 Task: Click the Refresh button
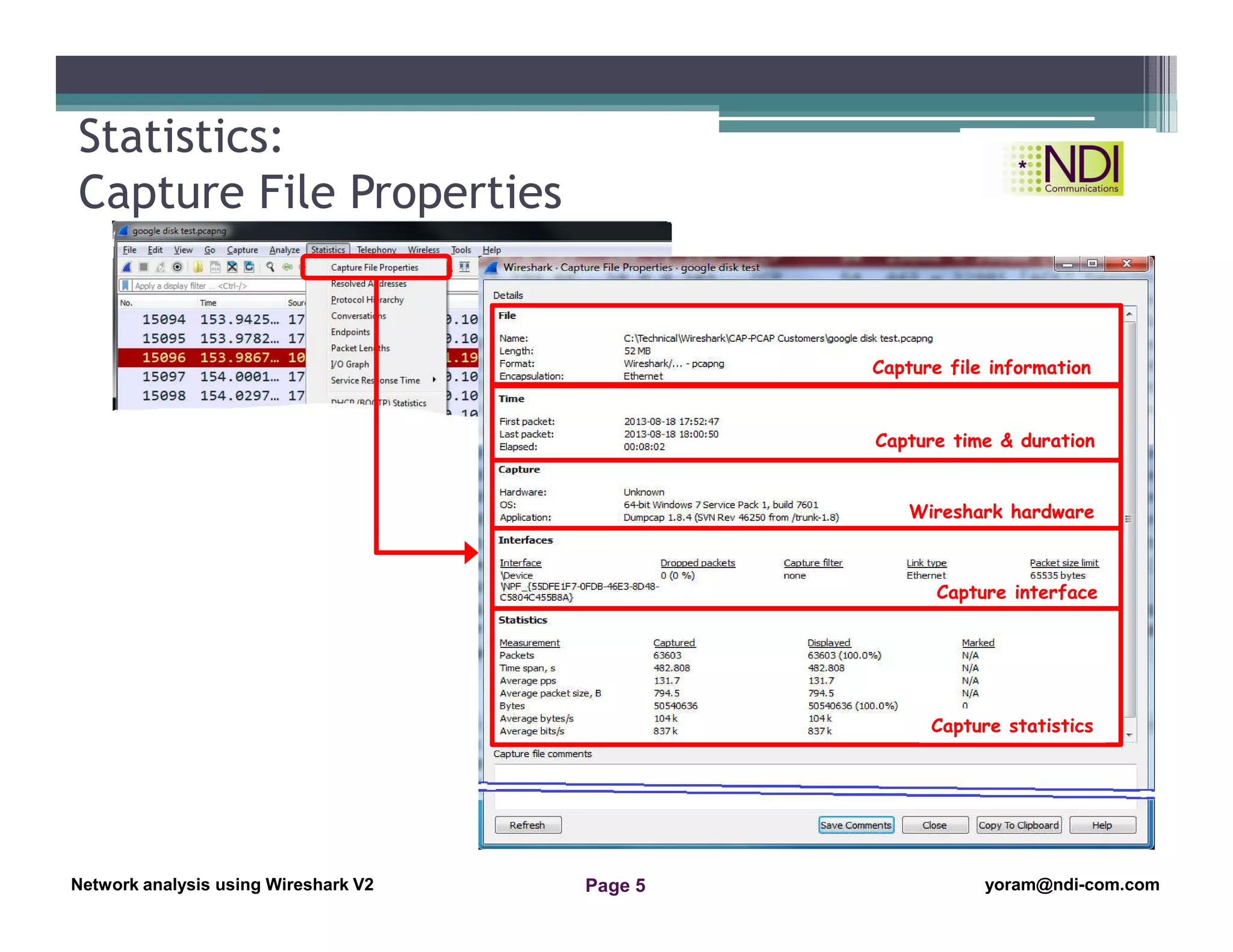click(527, 825)
